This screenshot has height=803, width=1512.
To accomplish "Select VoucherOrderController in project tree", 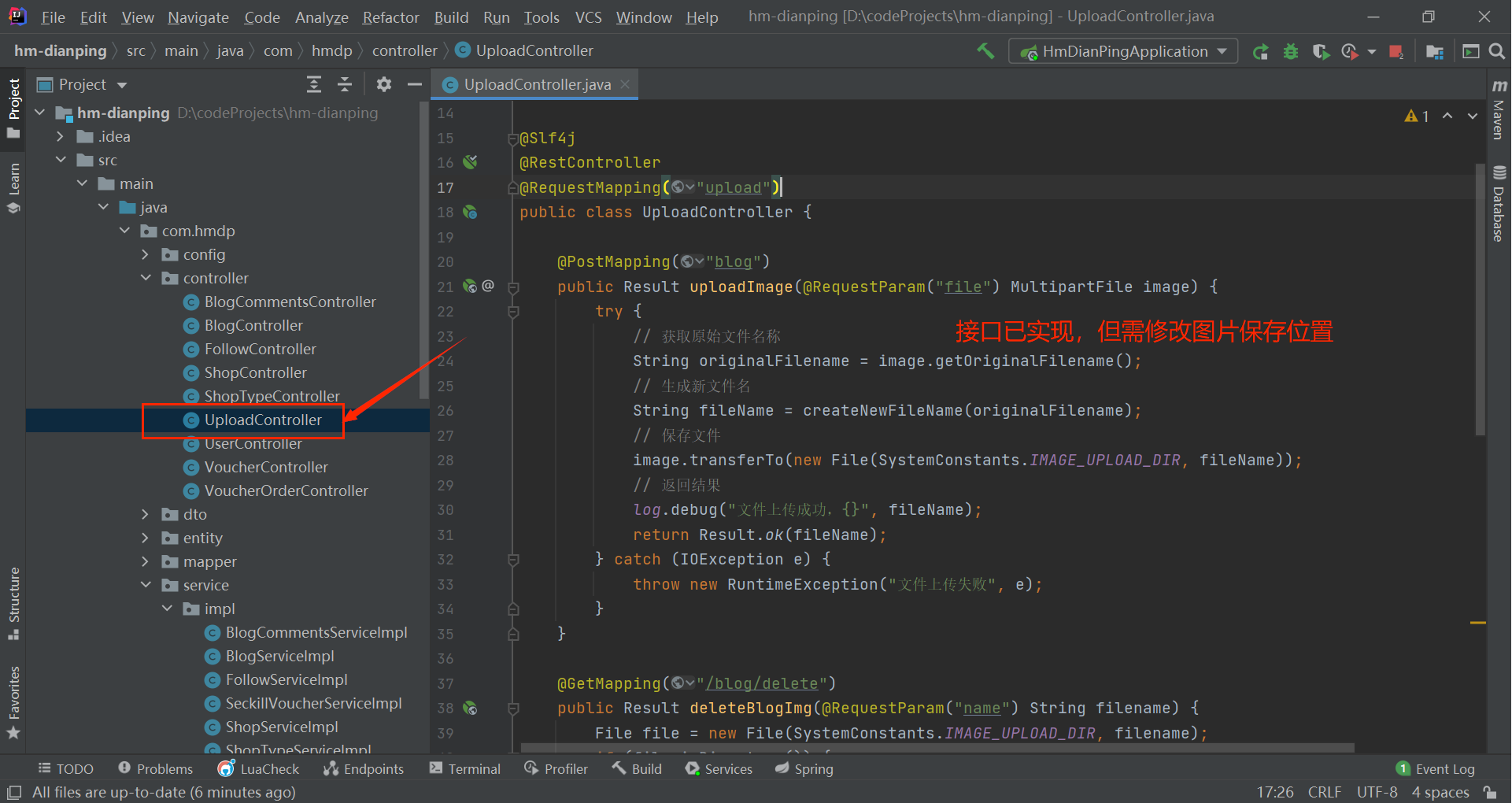I will [286, 490].
